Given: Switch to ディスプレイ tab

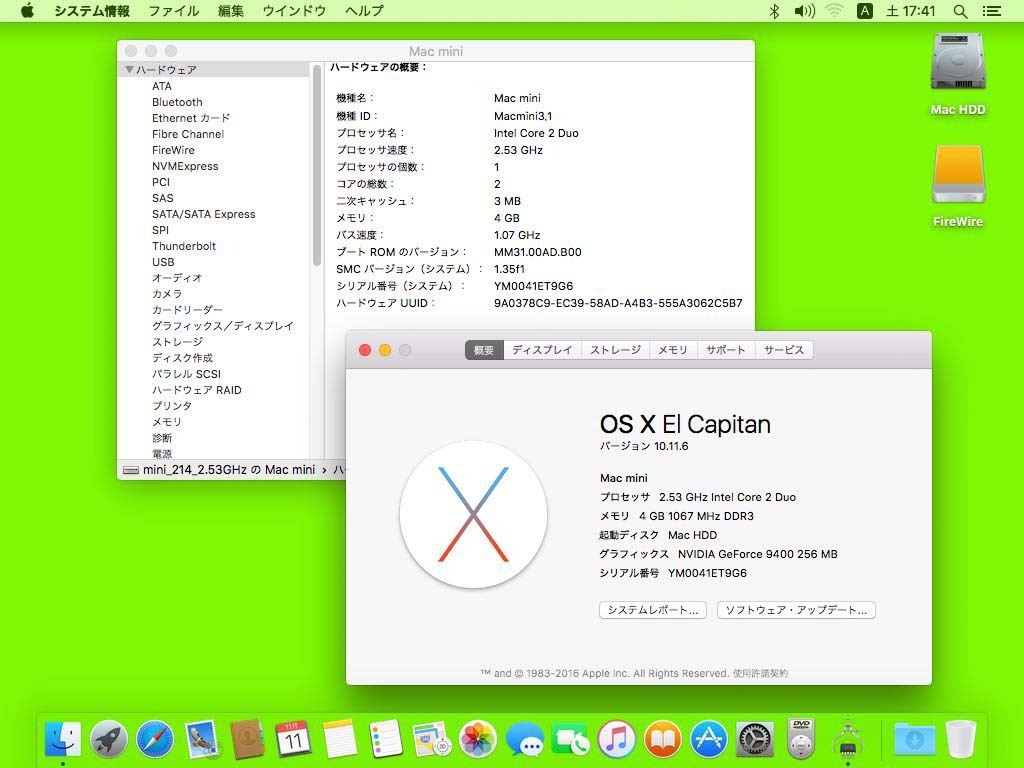Looking at the screenshot, I should point(542,350).
